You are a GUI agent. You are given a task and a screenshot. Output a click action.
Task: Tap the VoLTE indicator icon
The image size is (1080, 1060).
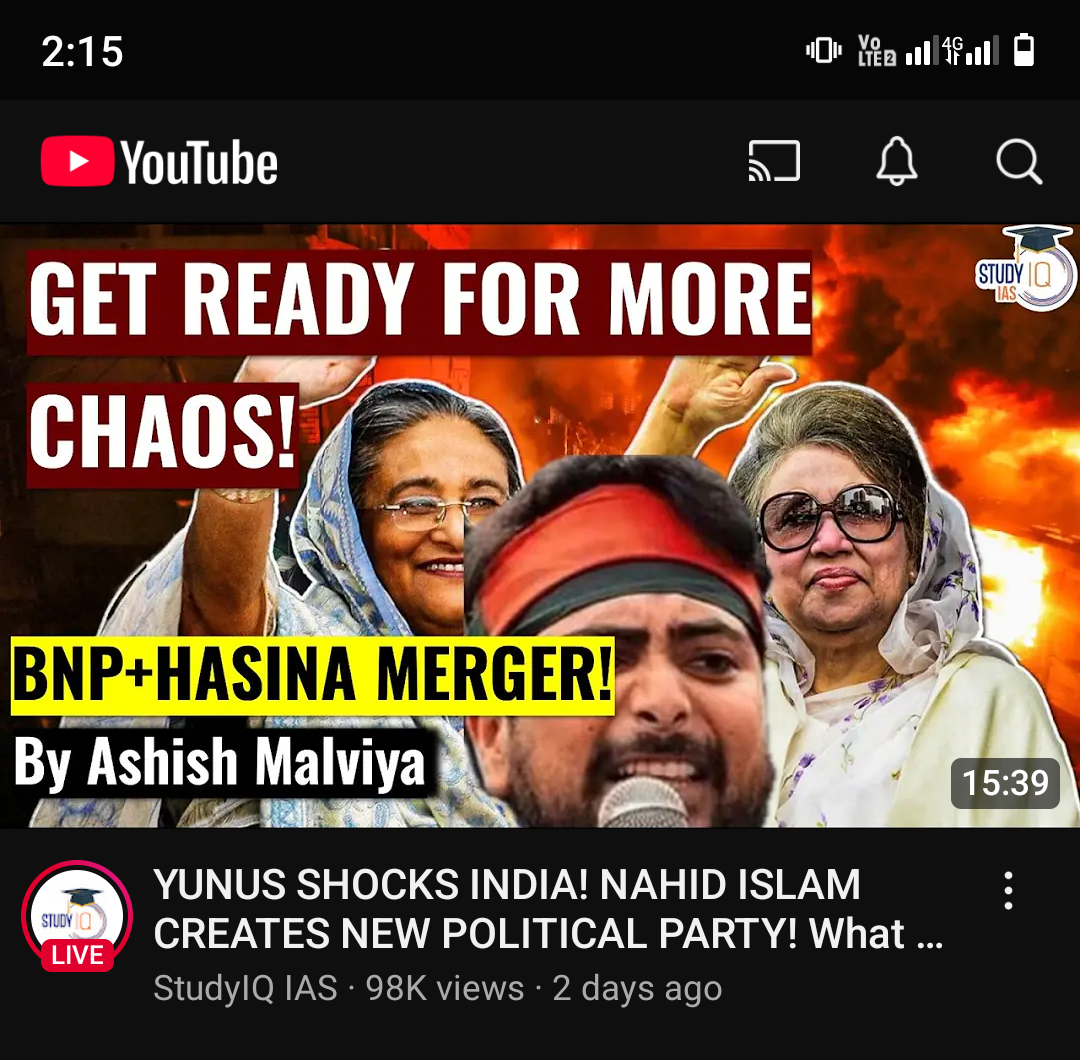tap(876, 51)
